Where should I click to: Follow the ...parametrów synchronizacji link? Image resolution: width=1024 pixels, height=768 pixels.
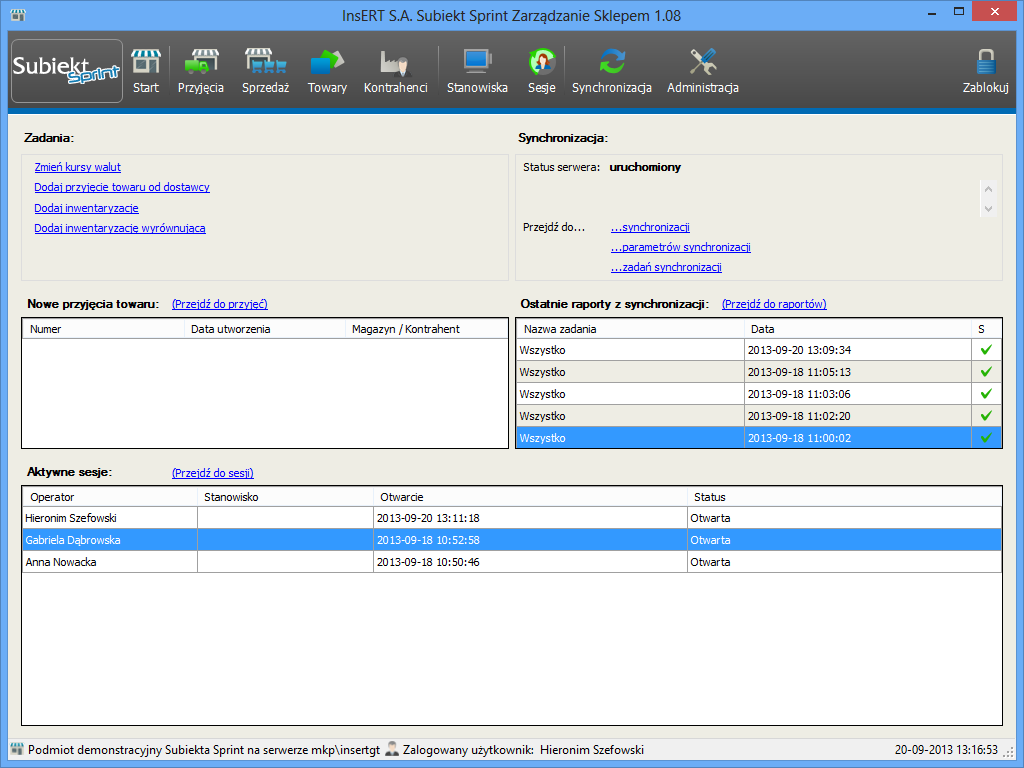[680, 247]
